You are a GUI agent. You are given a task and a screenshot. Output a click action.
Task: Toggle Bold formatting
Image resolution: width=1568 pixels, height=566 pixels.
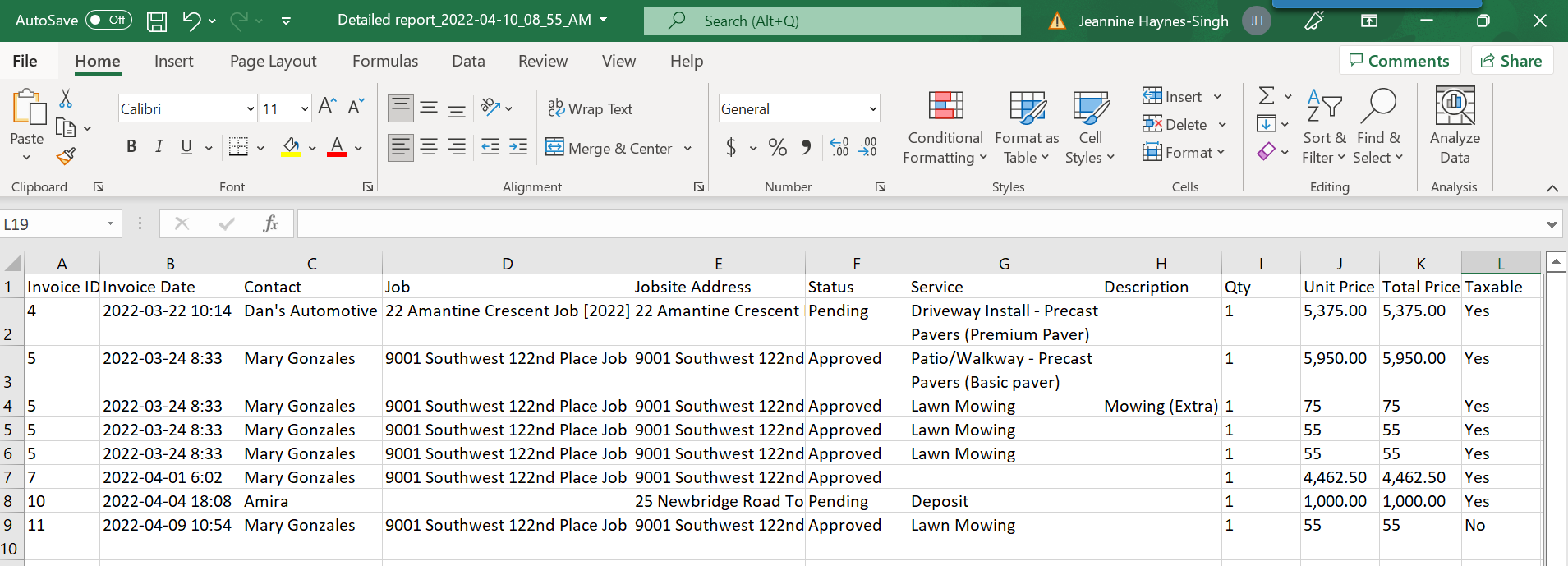[x=131, y=147]
